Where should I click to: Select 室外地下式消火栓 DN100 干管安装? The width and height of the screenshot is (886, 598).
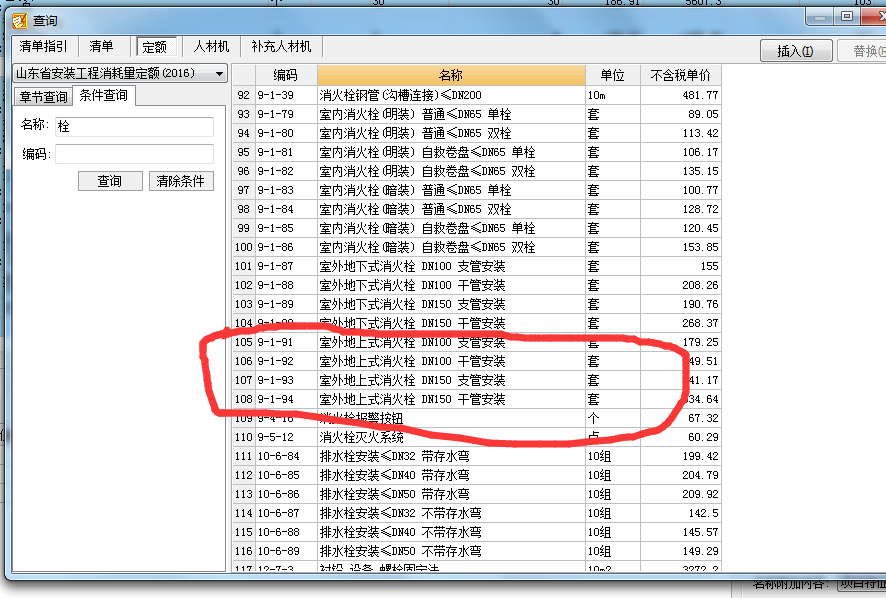(477, 285)
